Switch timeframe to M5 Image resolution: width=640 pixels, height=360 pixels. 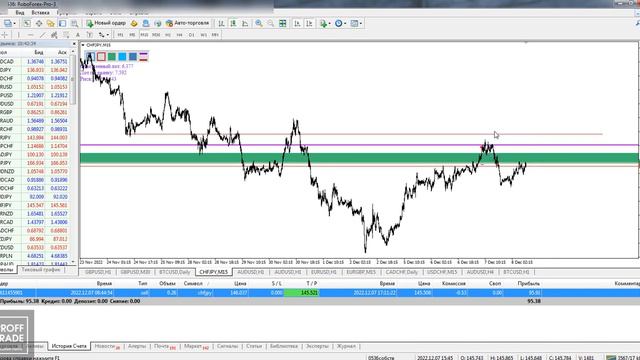coord(132,35)
